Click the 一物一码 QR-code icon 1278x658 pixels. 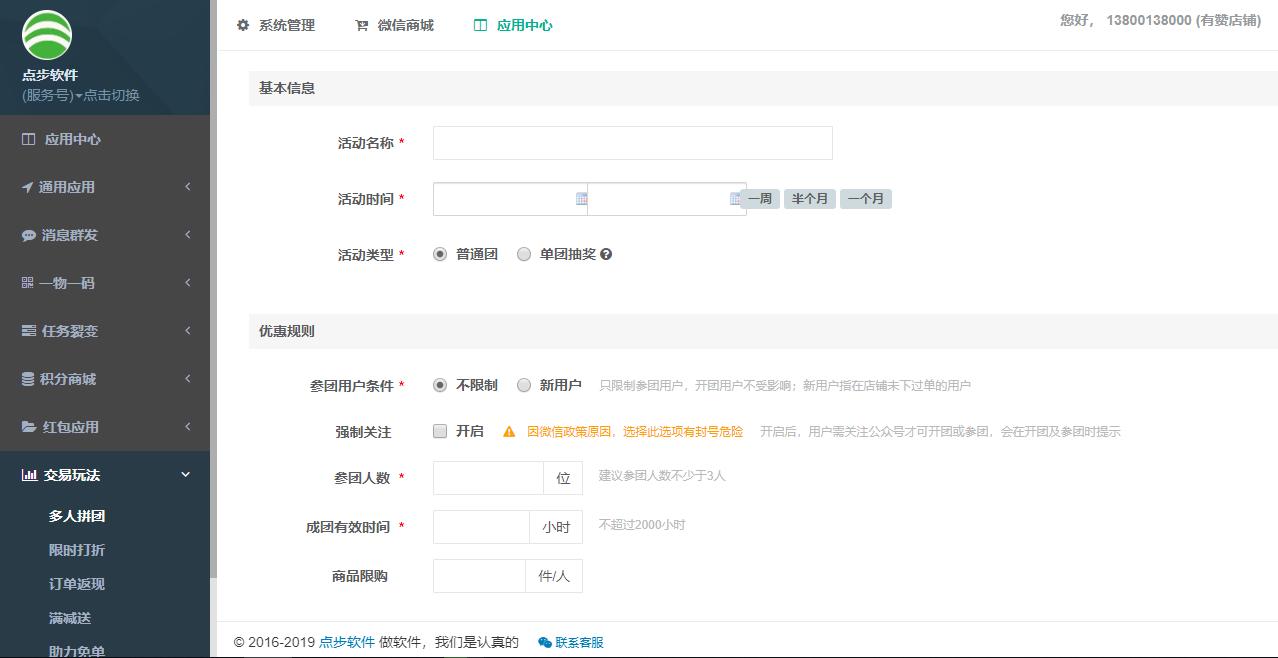(25, 283)
